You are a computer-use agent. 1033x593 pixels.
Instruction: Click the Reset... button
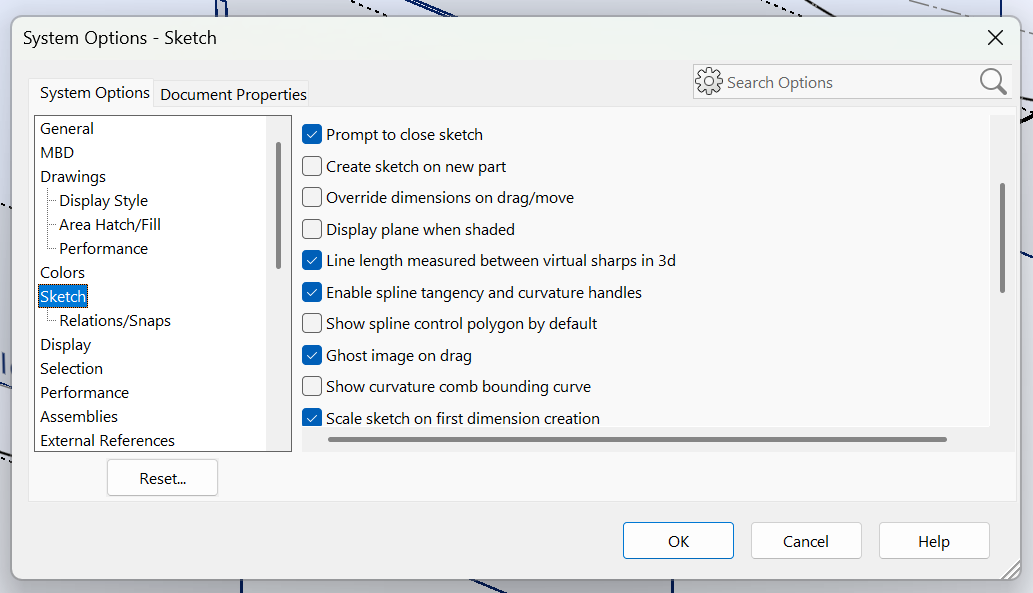pyautogui.click(x=163, y=478)
